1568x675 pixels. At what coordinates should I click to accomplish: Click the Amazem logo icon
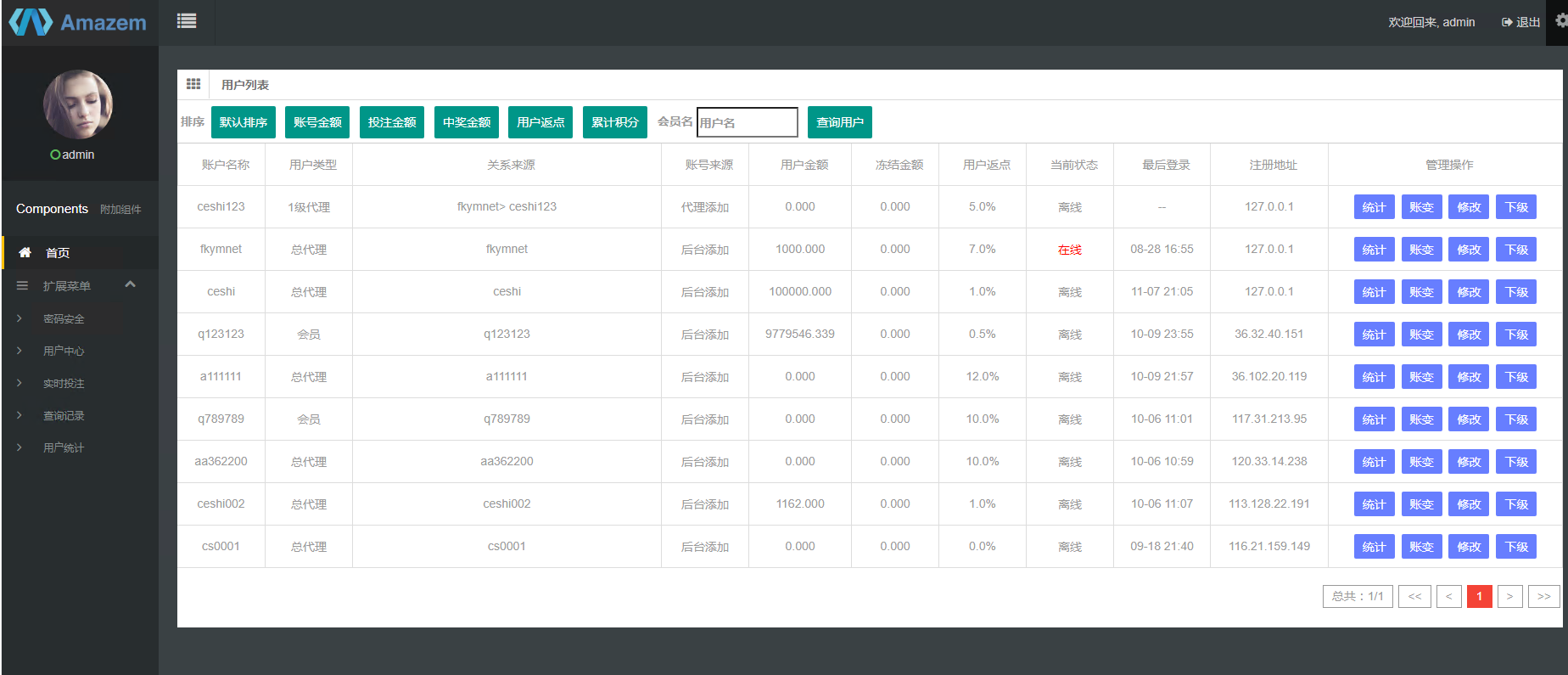pos(31,22)
